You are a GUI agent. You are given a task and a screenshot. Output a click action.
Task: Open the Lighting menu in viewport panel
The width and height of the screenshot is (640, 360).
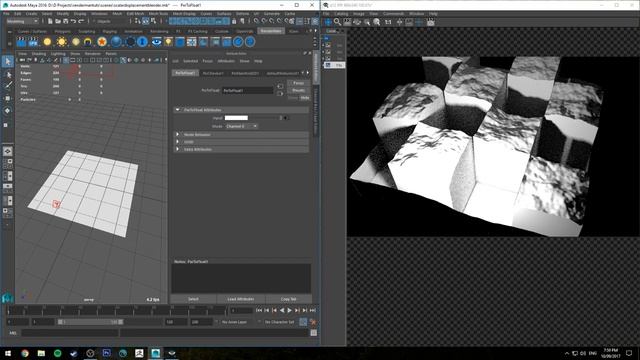coord(58,53)
